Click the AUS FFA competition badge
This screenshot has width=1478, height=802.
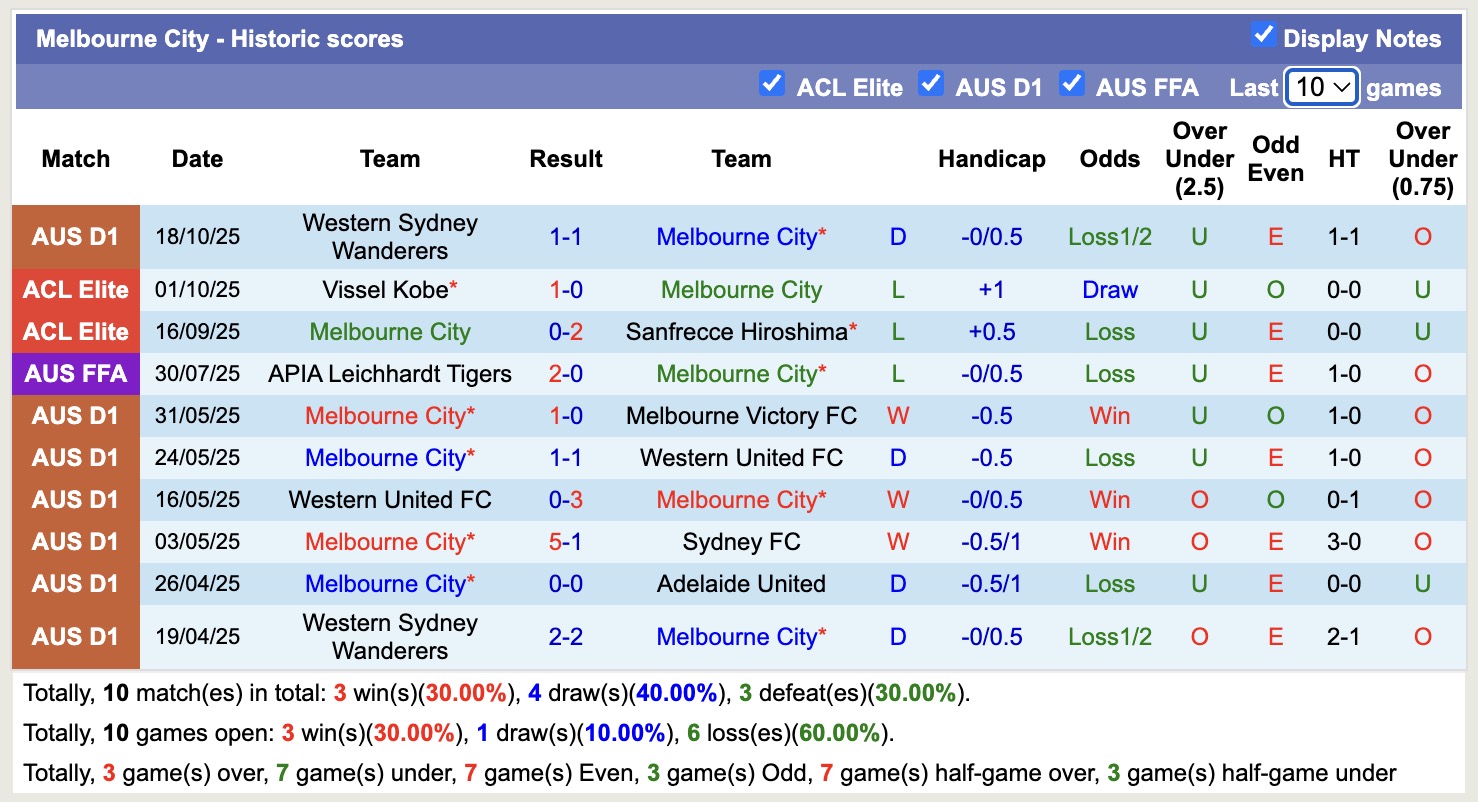[x=75, y=374]
